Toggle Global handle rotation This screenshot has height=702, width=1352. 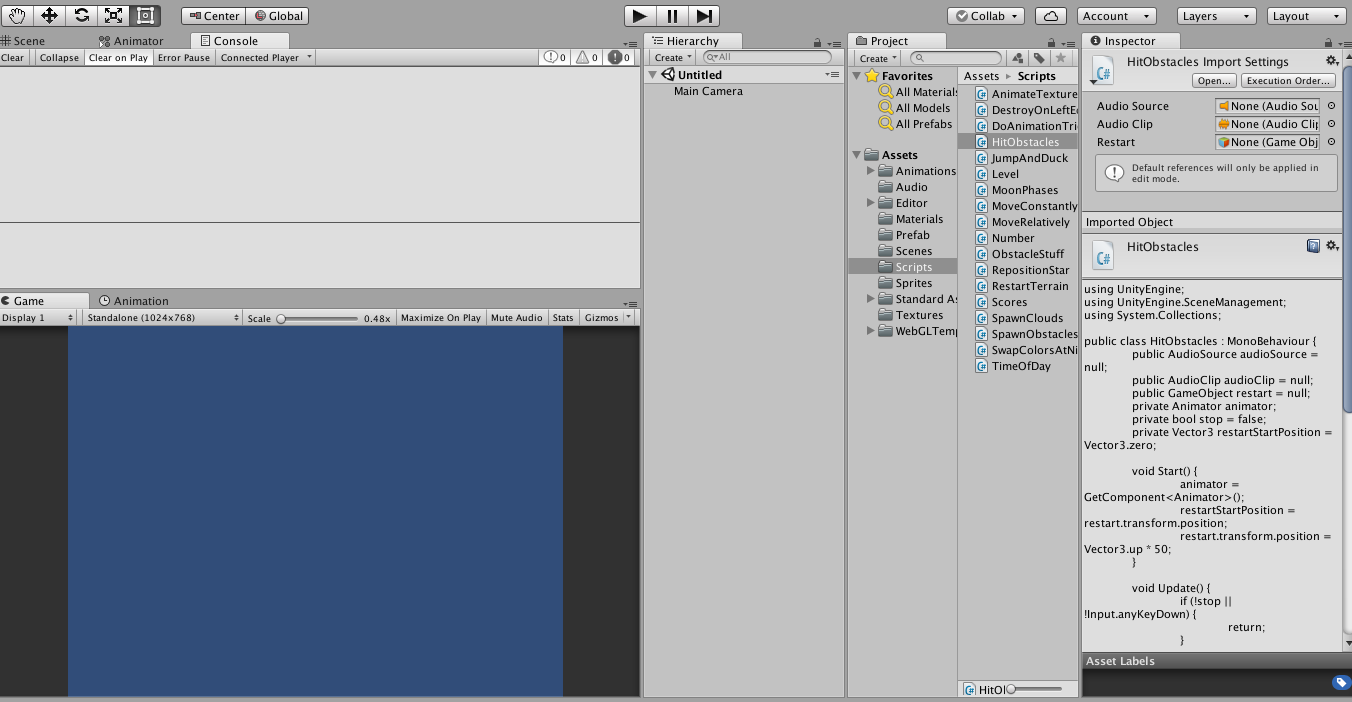click(277, 16)
